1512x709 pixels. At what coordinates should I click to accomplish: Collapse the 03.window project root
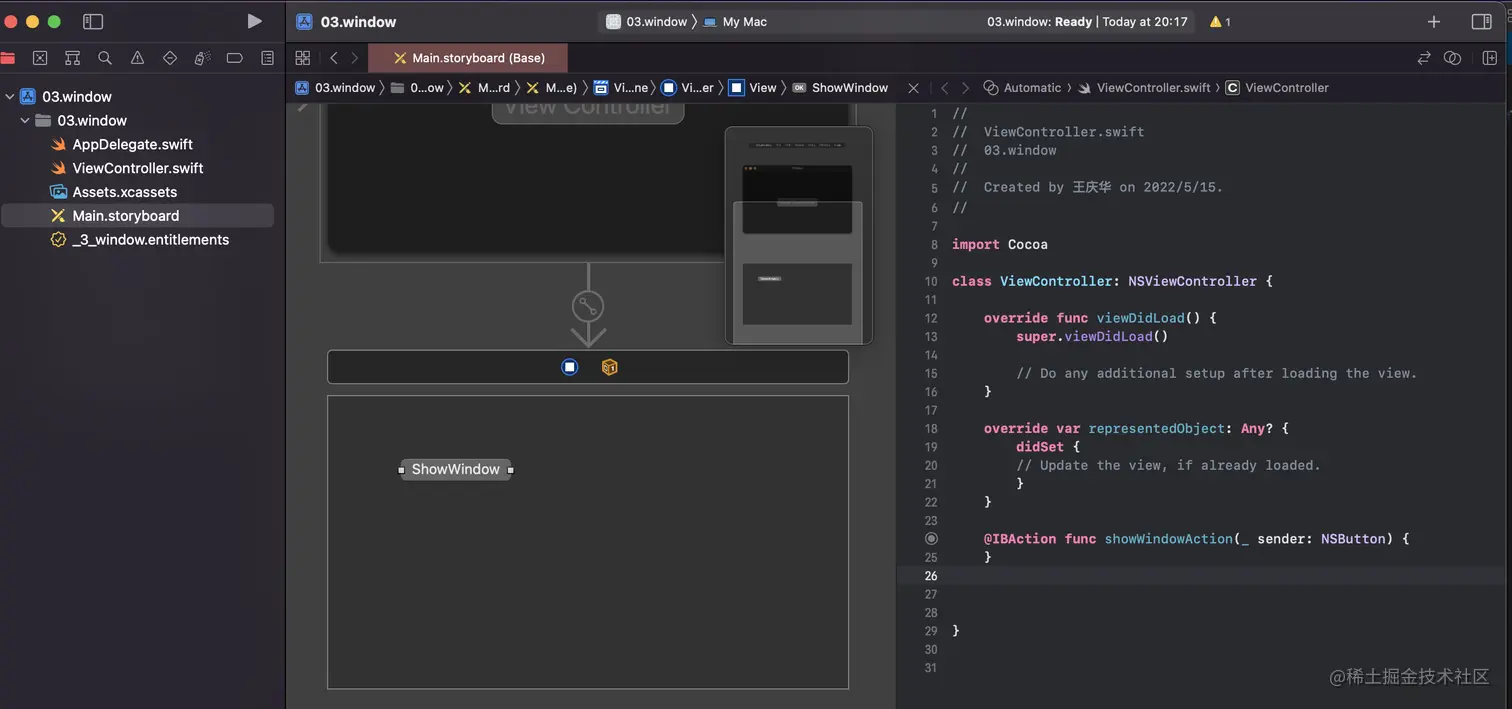pos(11,97)
